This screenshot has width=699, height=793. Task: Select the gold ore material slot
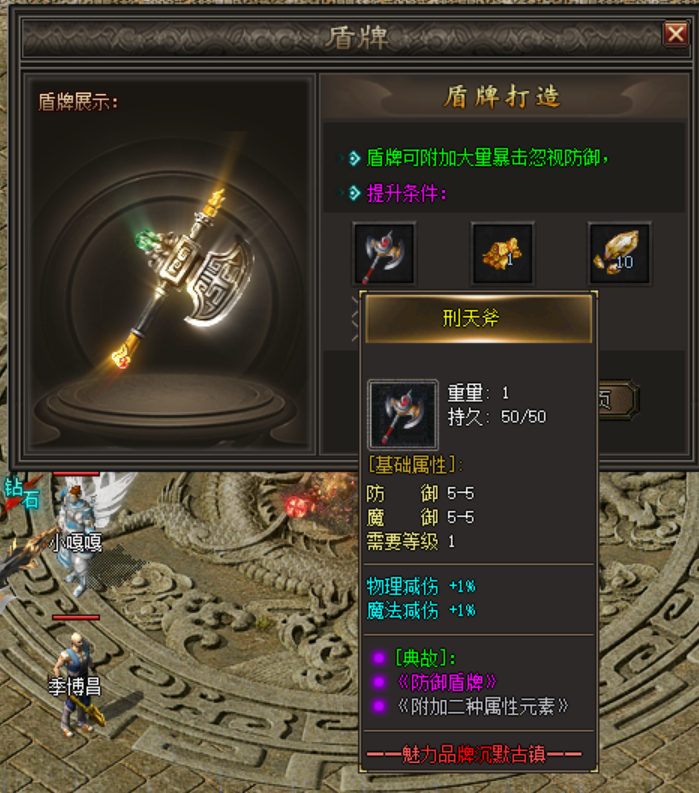click(502, 253)
